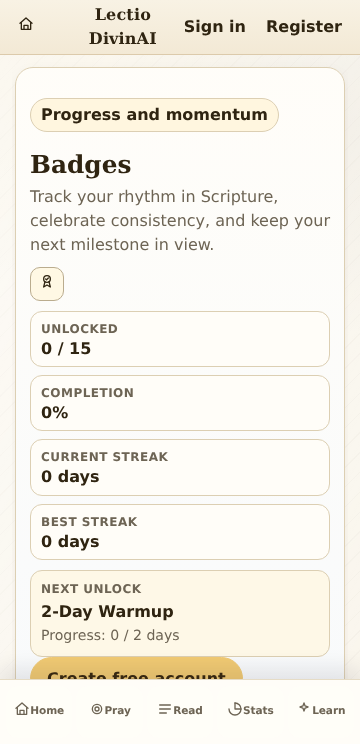Select the Learn tab with the sparkle icon
360x744 pixels.
pos(322,710)
